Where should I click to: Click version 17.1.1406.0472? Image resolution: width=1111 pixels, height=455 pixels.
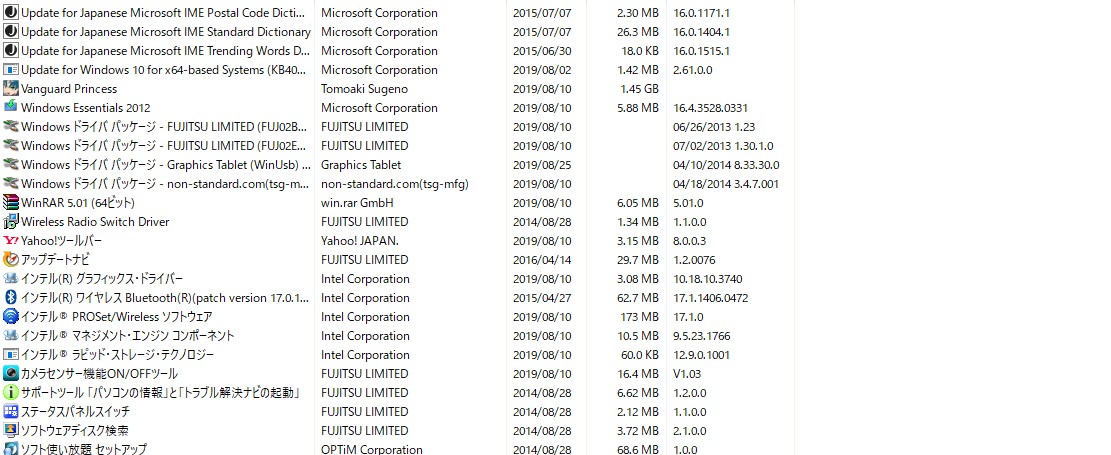[711, 298]
